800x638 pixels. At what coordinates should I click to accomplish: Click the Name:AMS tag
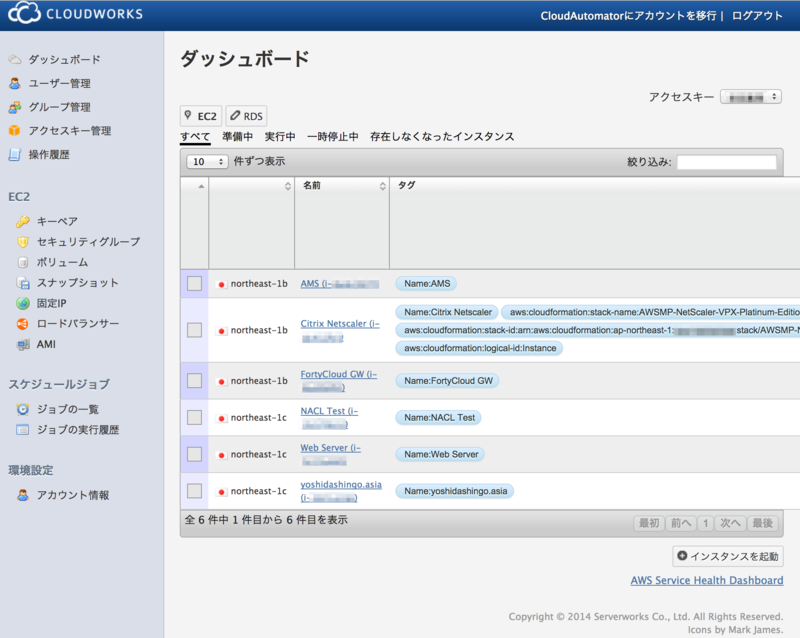[427, 284]
